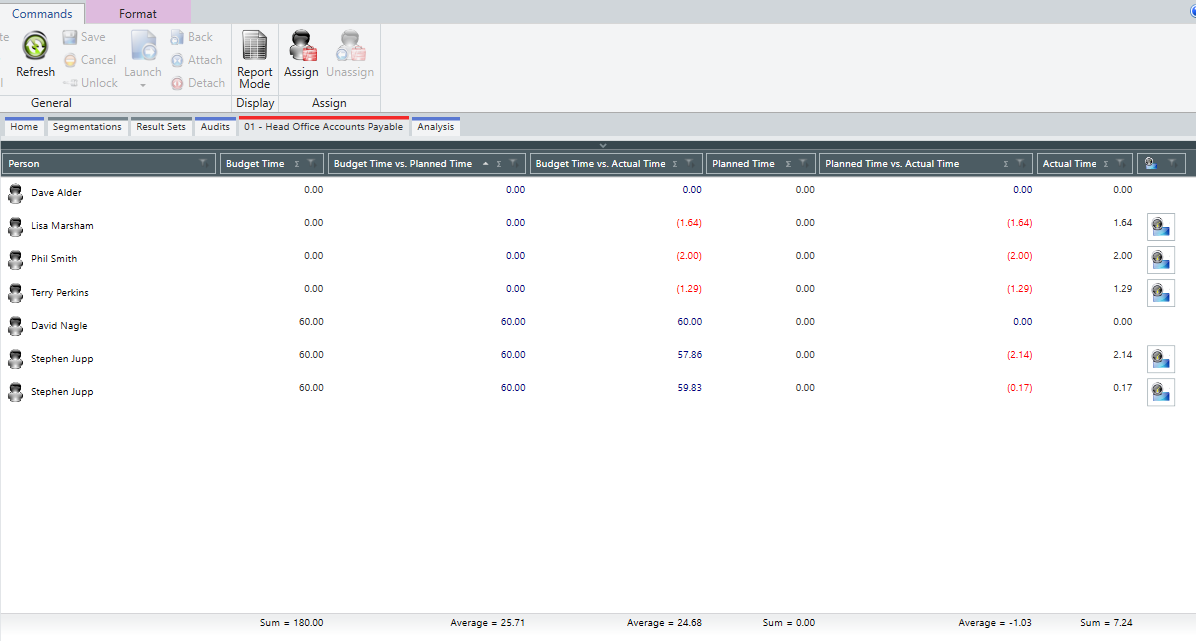The width and height of the screenshot is (1196, 641).
Task: Open filter for Budget Time vs. Planned Time
Action: click(x=513, y=163)
